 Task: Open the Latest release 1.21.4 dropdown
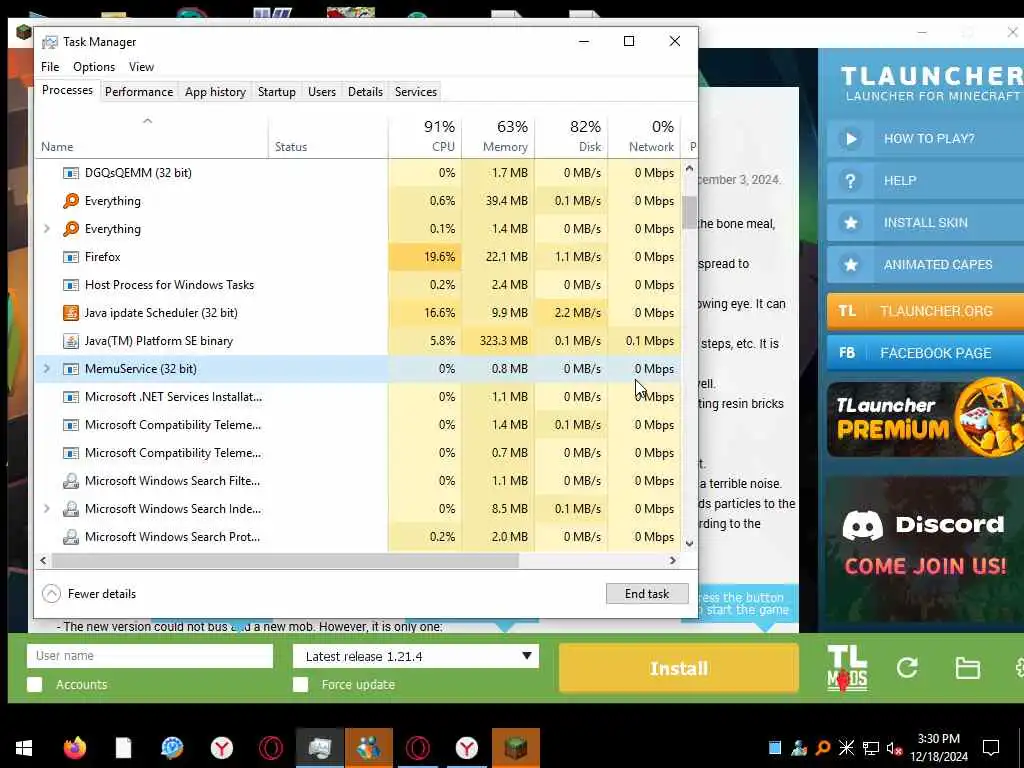(x=415, y=656)
